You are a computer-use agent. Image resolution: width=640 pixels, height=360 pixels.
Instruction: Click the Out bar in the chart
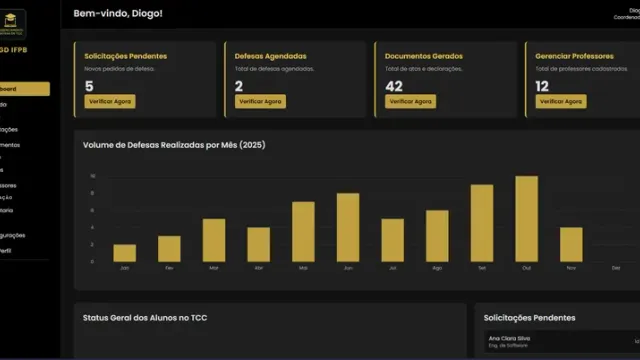click(x=527, y=219)
